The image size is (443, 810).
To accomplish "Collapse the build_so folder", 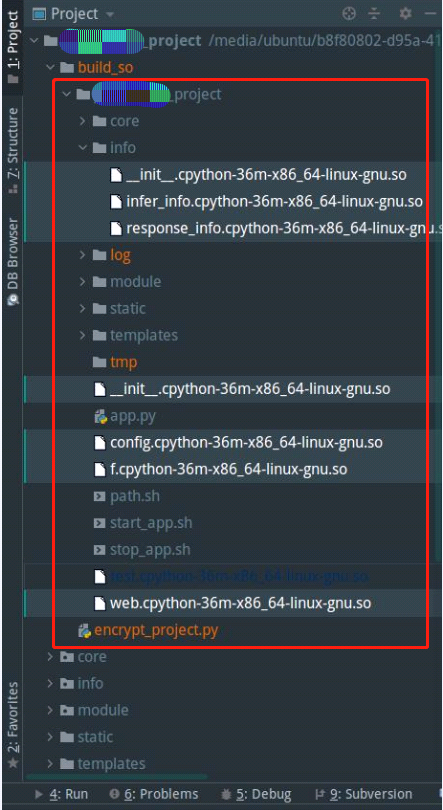I will 50,67.
